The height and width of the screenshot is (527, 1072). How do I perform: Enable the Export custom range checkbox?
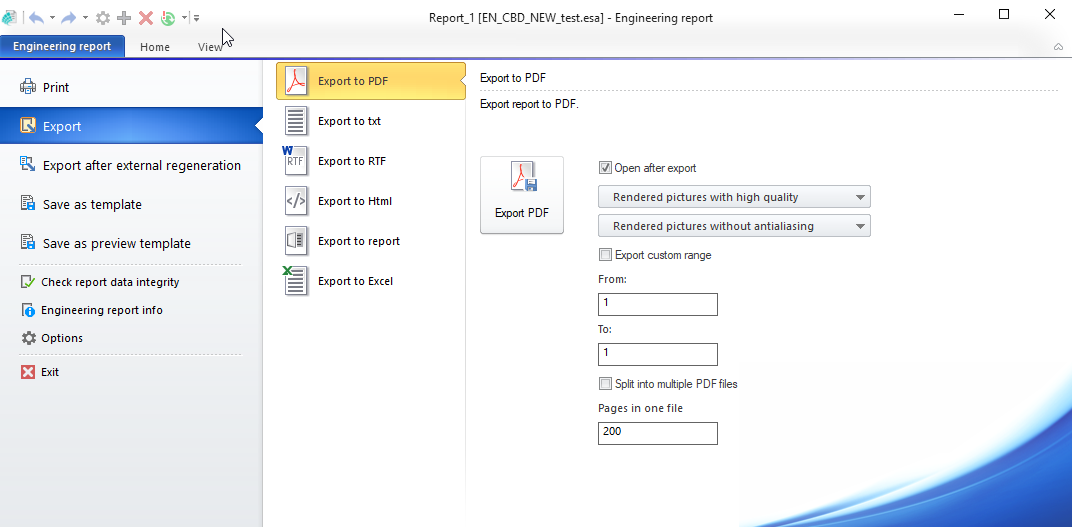[x=605, y=255]
